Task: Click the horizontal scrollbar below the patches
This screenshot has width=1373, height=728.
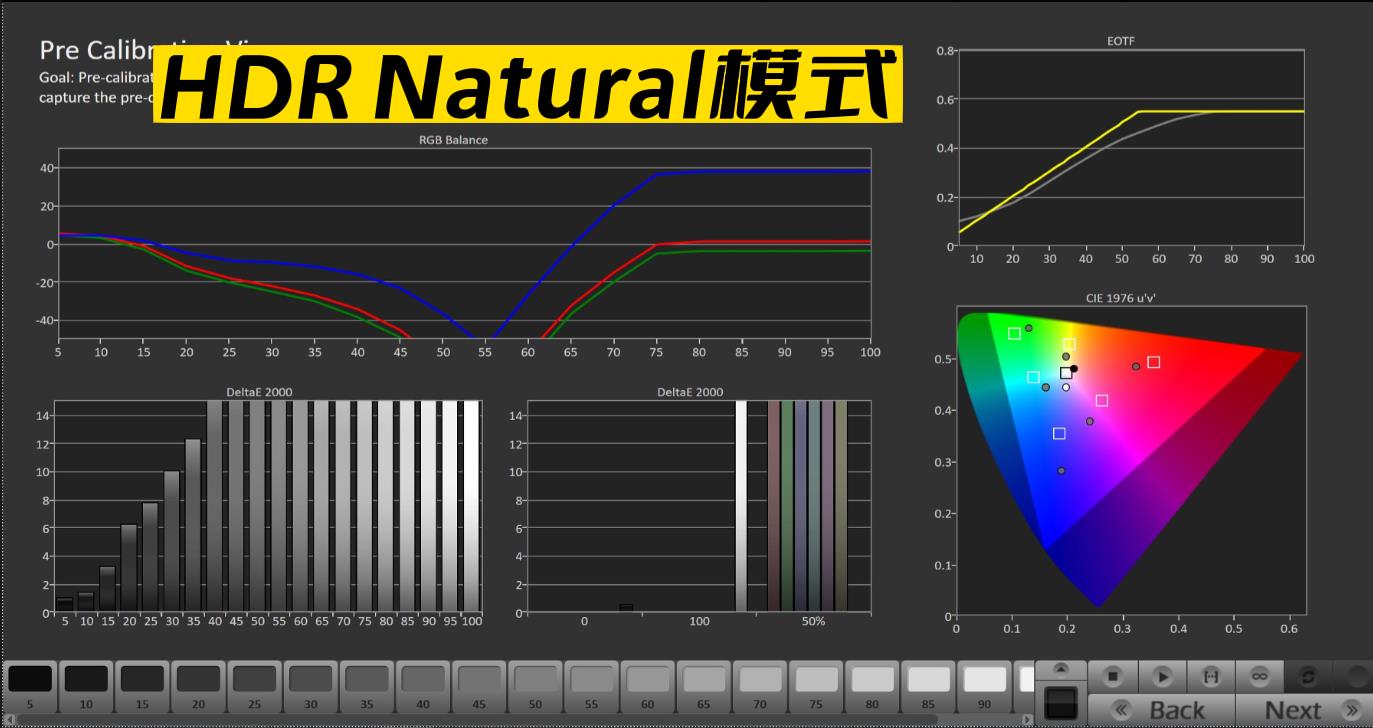Action: click(x=500, y=719)
